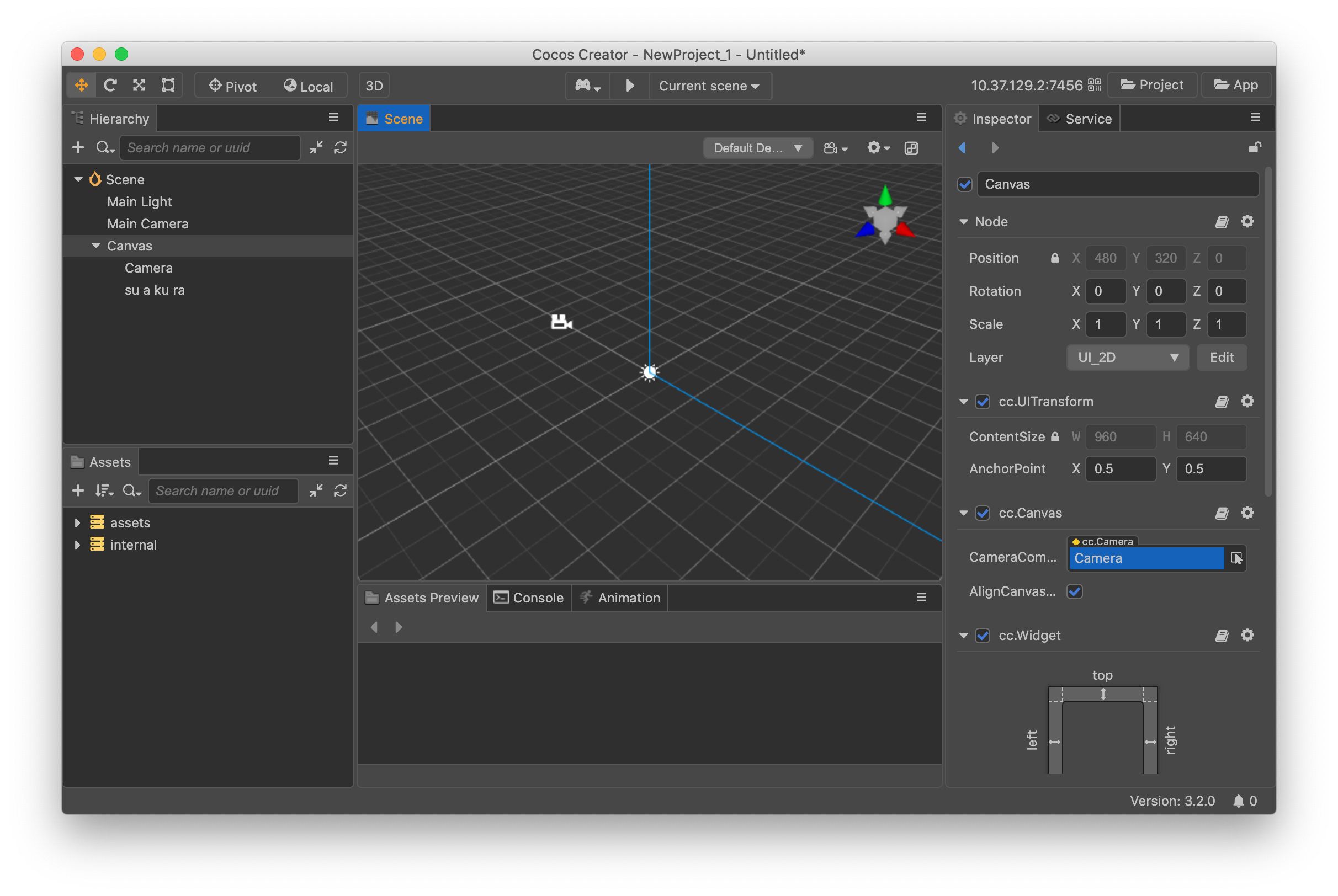Open the preview platform gamepad dropdown

[587, 86]
